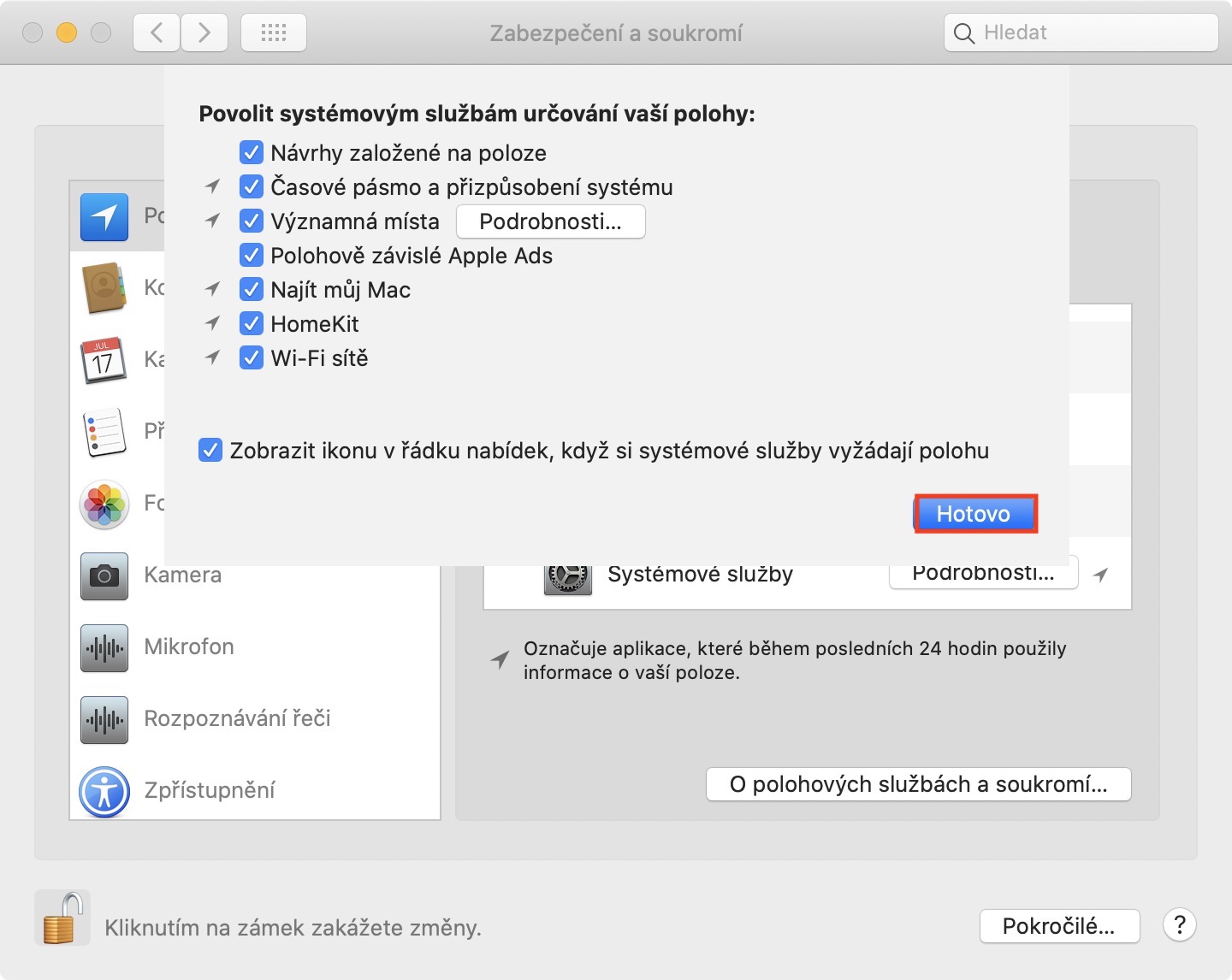Open Podrobnosti for Významná místa
Viewport: 1232px width, 980px height.
tap(550, 222)
